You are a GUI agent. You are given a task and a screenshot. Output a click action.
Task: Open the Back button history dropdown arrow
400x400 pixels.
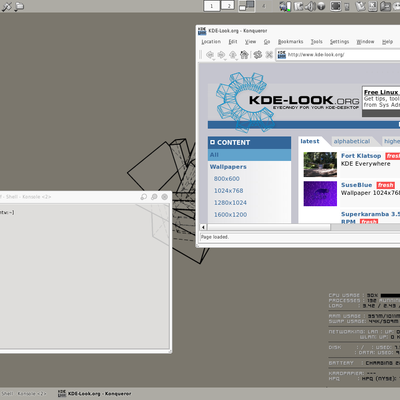(213, 59)
